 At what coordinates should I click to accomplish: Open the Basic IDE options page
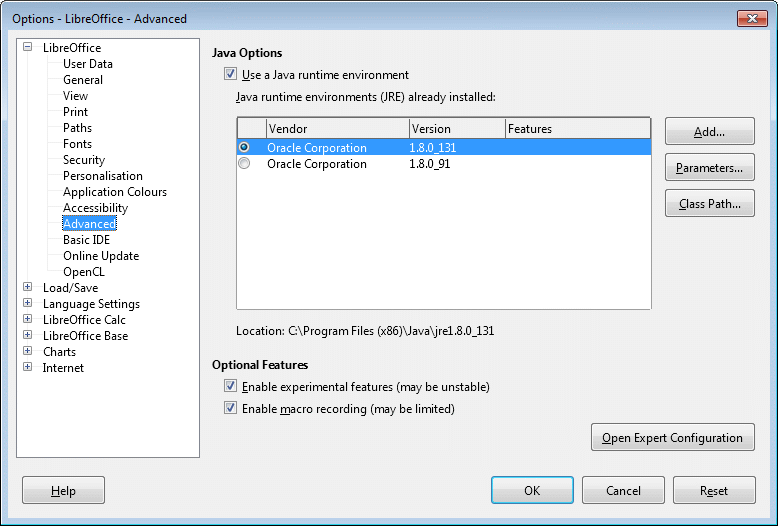tap(86, 240)
